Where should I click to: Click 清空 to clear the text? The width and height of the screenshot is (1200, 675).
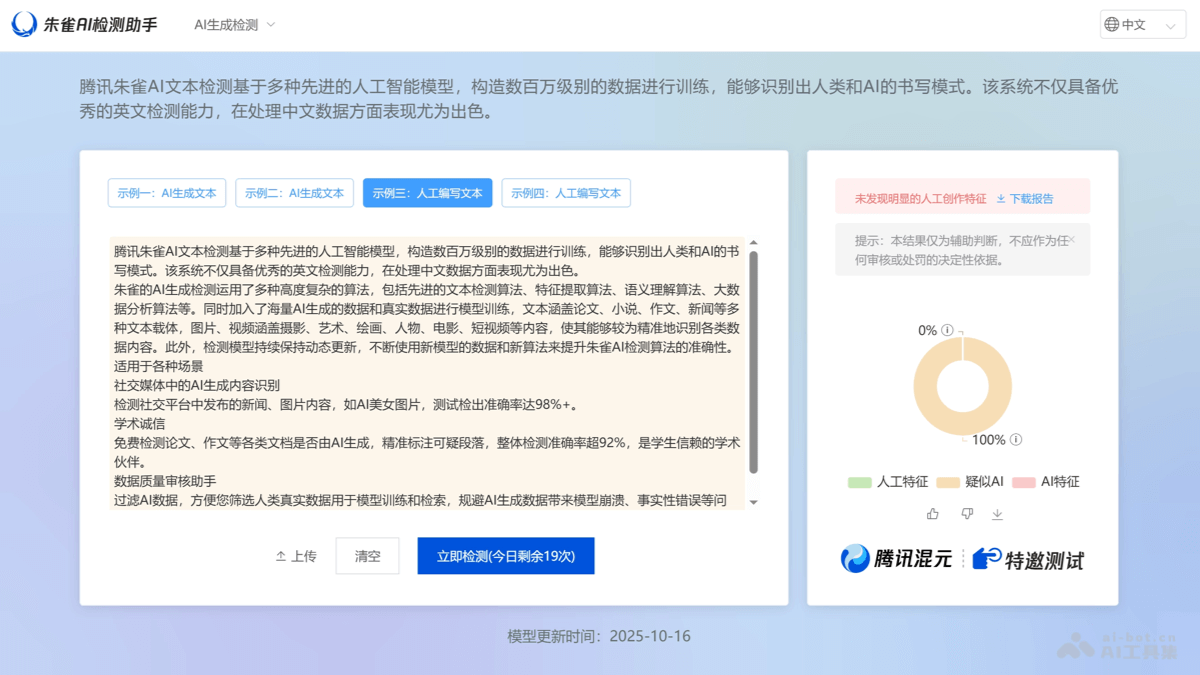(367, 555)
